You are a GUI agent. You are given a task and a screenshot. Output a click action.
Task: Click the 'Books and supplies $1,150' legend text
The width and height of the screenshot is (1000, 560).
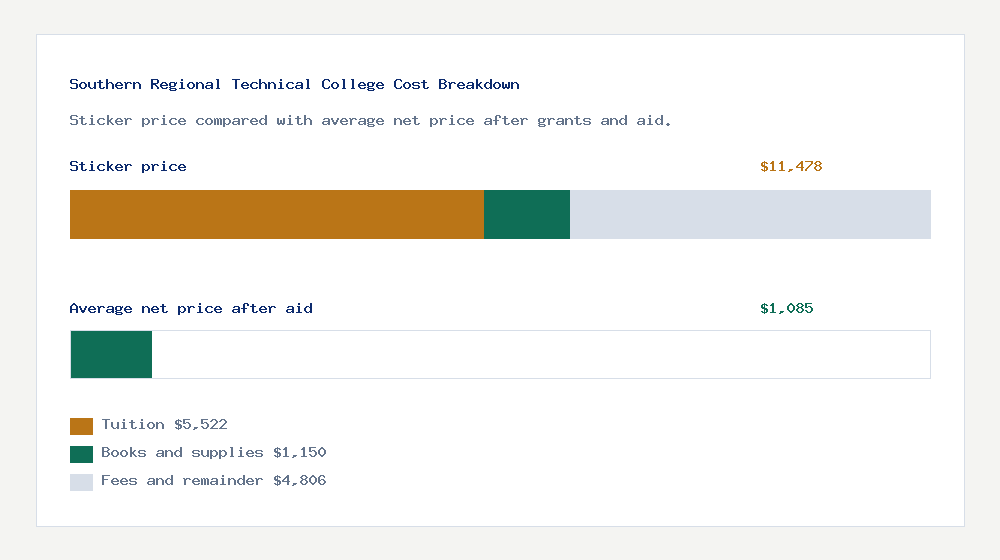click(214, 453)
